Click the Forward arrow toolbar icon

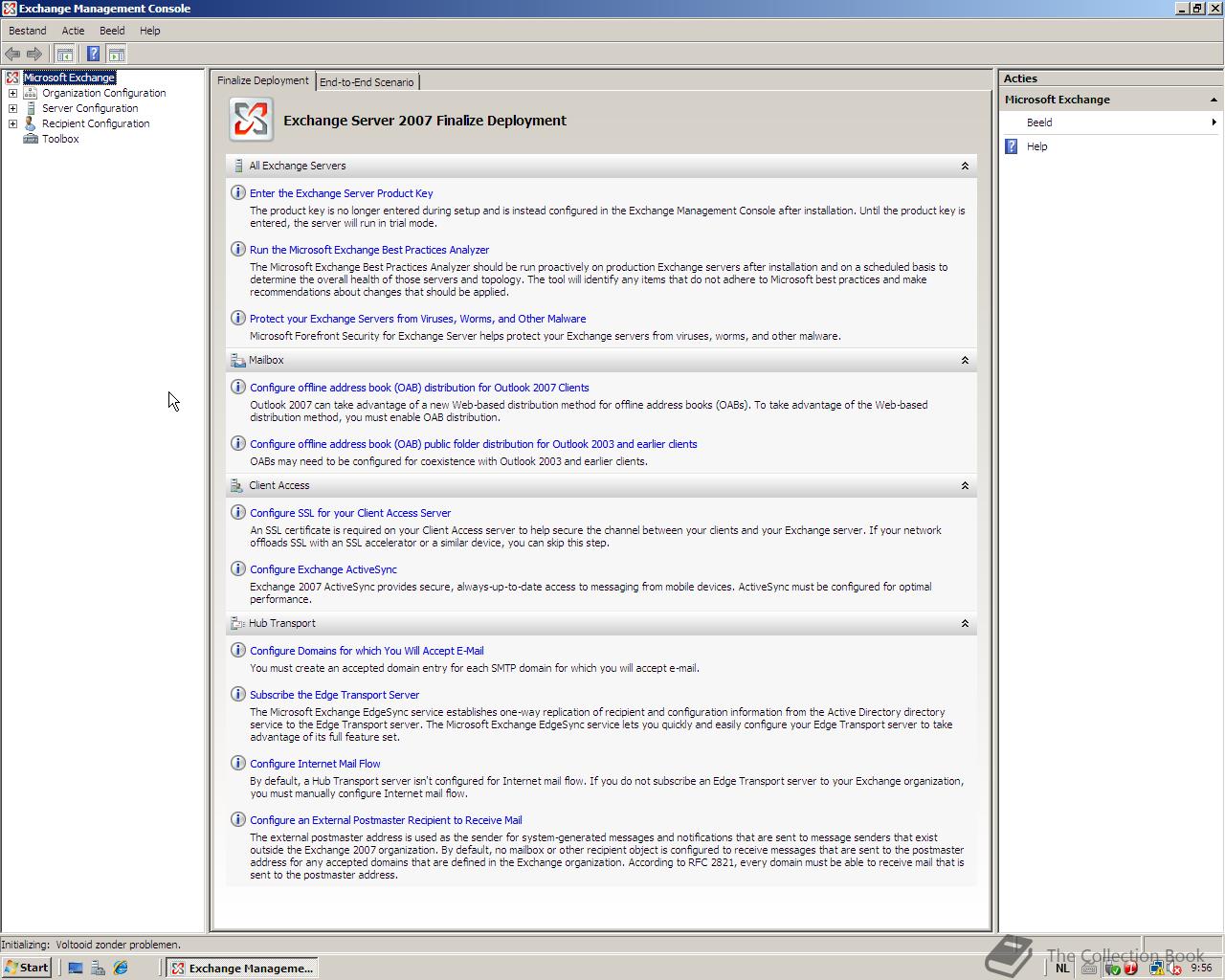click(34, 55)
